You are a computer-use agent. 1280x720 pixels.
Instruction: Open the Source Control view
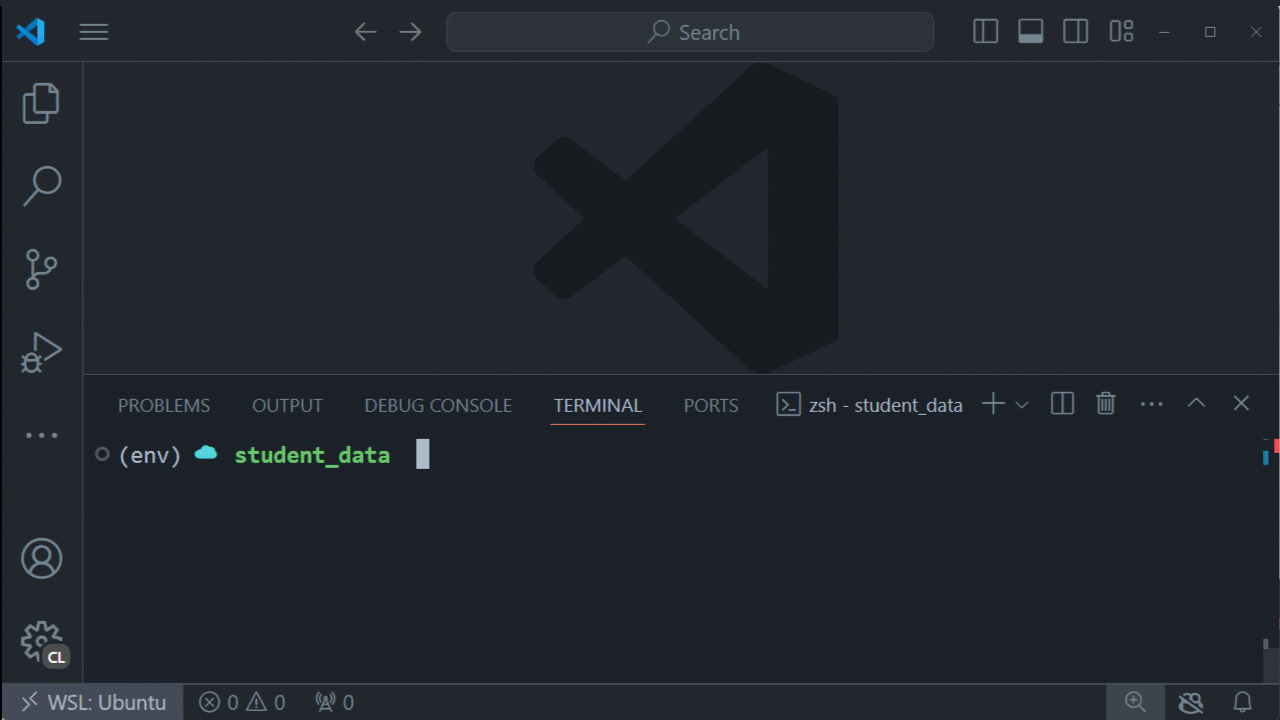tap(40, 269)
